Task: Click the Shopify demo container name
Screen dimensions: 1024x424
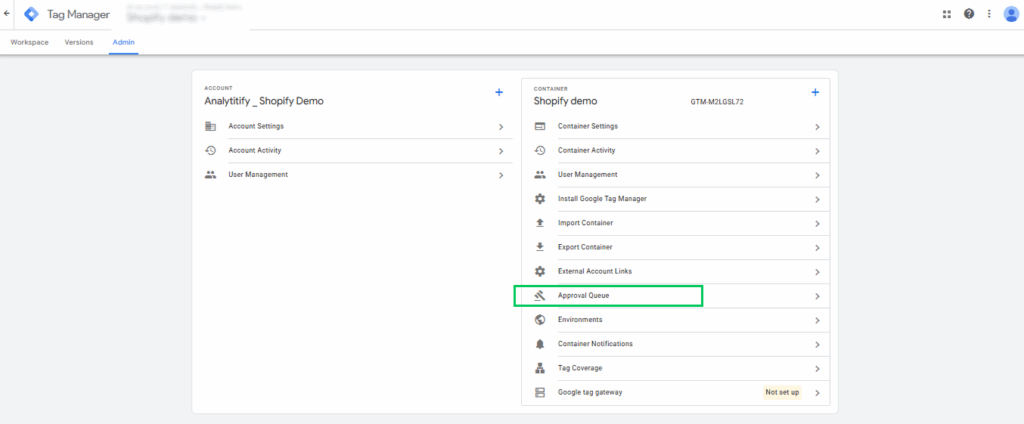Action: (566, 101)
